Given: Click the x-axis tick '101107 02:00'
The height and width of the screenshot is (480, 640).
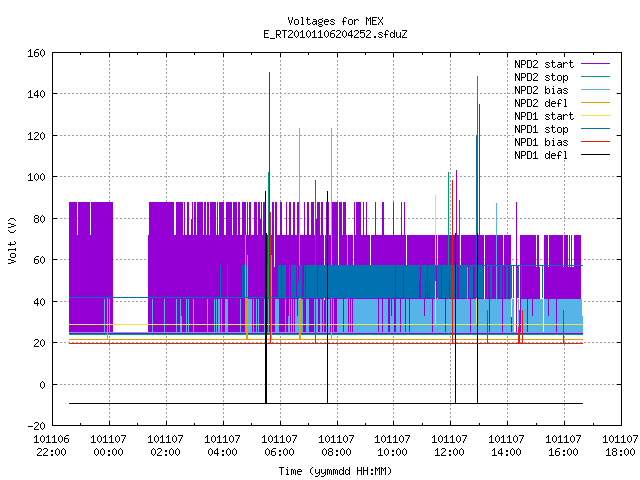Looking at the screenshot, I should (x=165, y=446).
